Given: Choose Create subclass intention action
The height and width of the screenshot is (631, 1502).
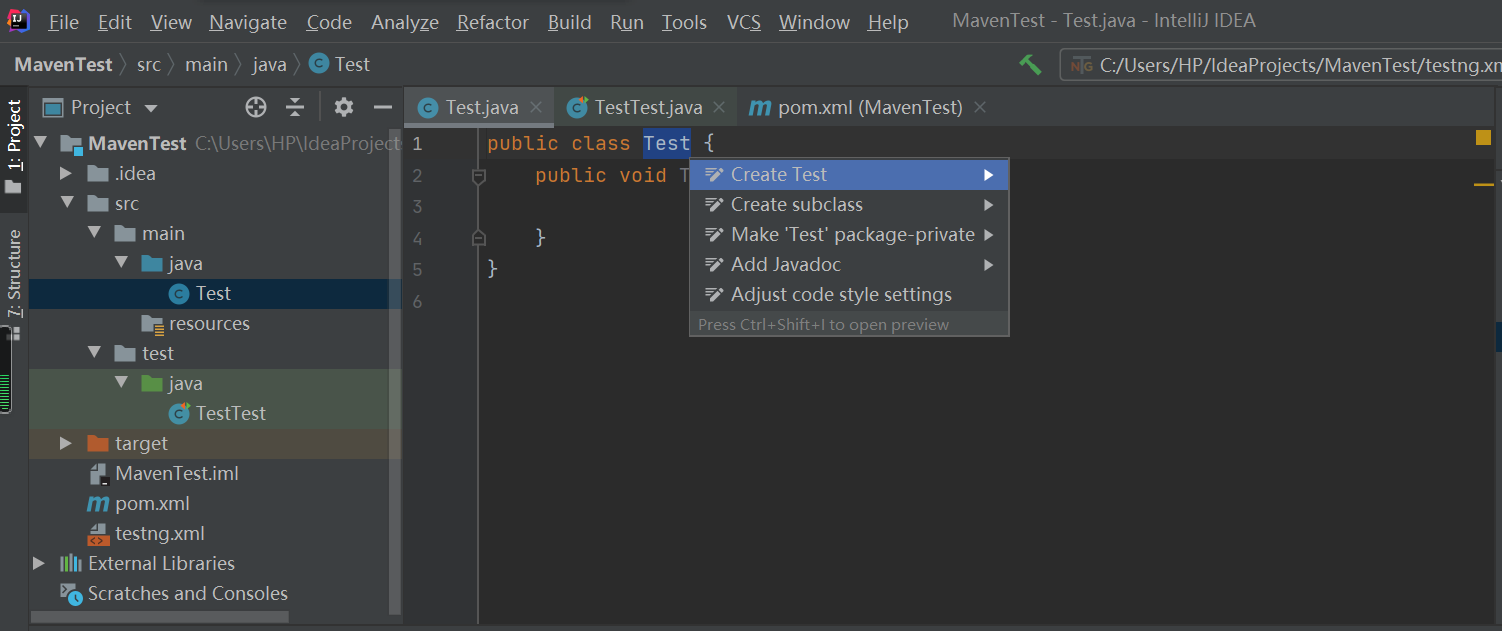Looking at the screenshot, I should click(849, 204).
